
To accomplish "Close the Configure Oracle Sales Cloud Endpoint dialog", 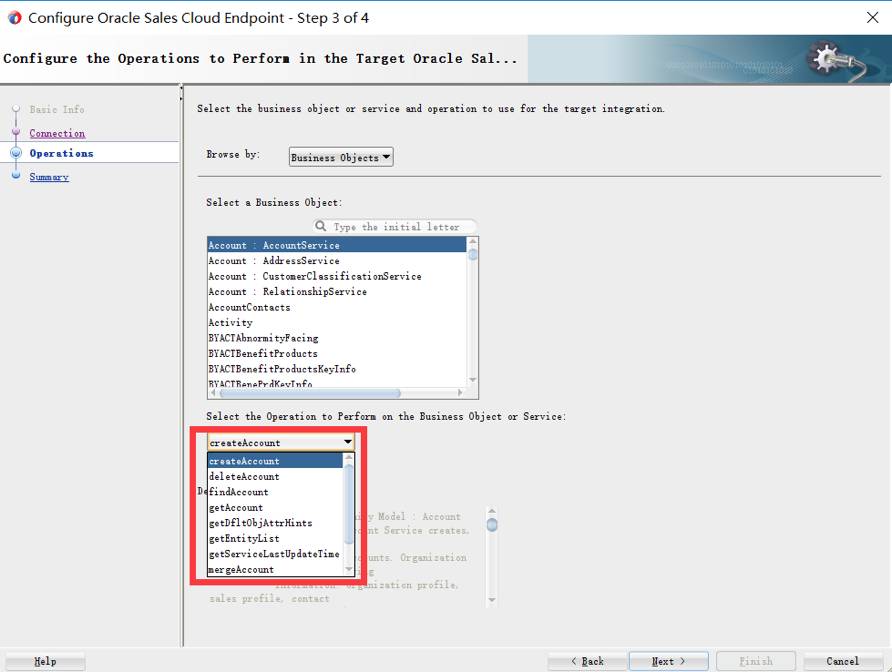I will point(873,18).
